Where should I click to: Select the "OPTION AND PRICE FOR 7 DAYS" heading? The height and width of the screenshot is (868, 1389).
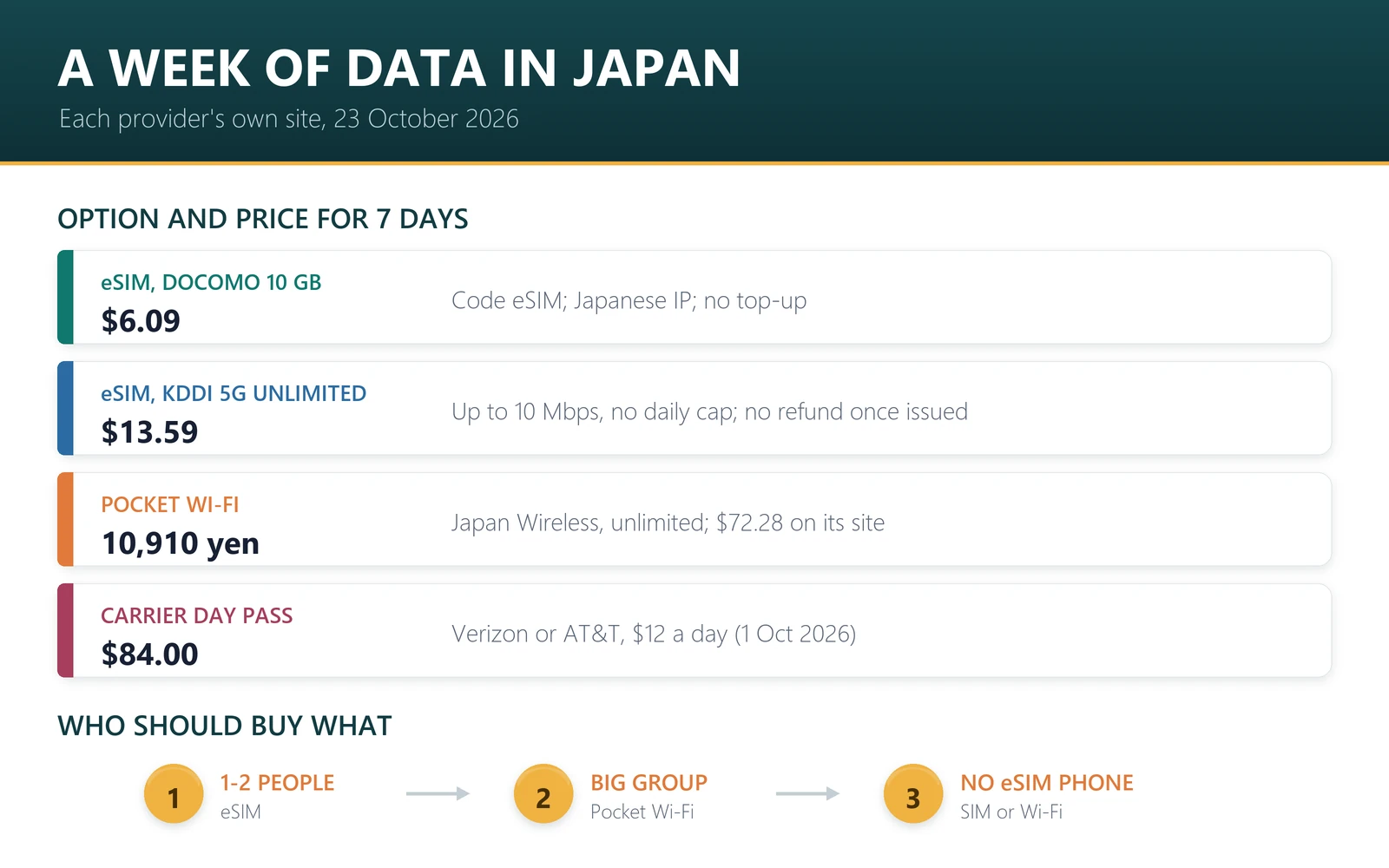pyautogui.click(x=263, y=219)
